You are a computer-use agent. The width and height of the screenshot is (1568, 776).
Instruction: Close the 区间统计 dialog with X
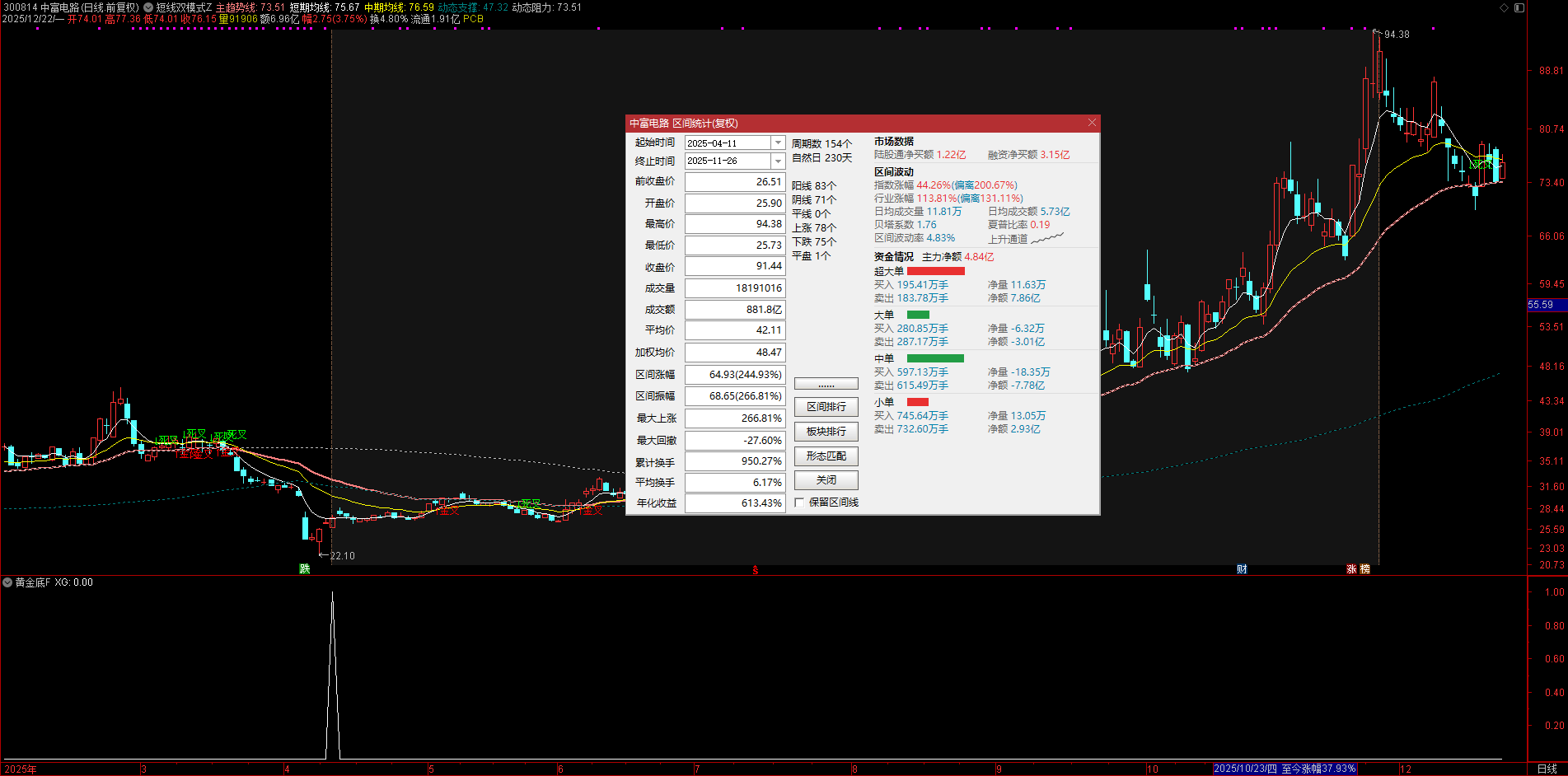(x=1092, y=123)
